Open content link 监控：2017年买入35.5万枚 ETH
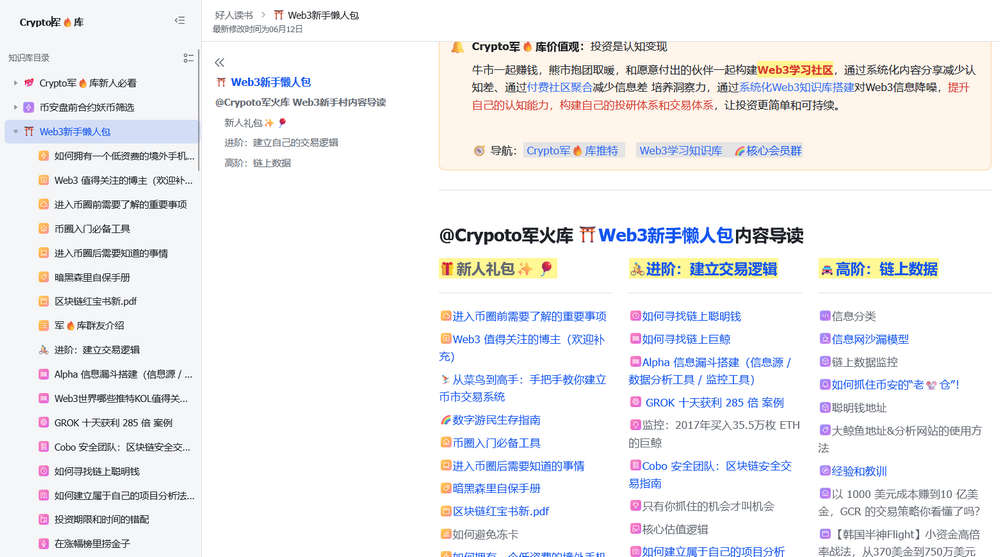Screen dimensions: 1000x557 click(714, 434)
